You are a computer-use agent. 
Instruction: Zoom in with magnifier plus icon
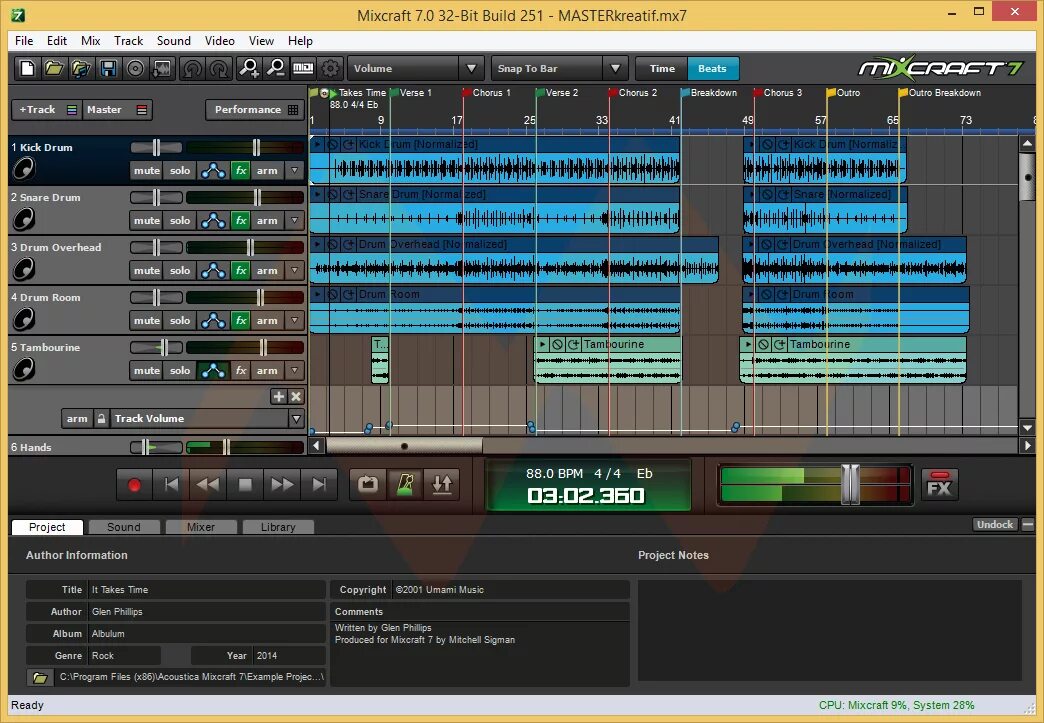coord(249,69)
